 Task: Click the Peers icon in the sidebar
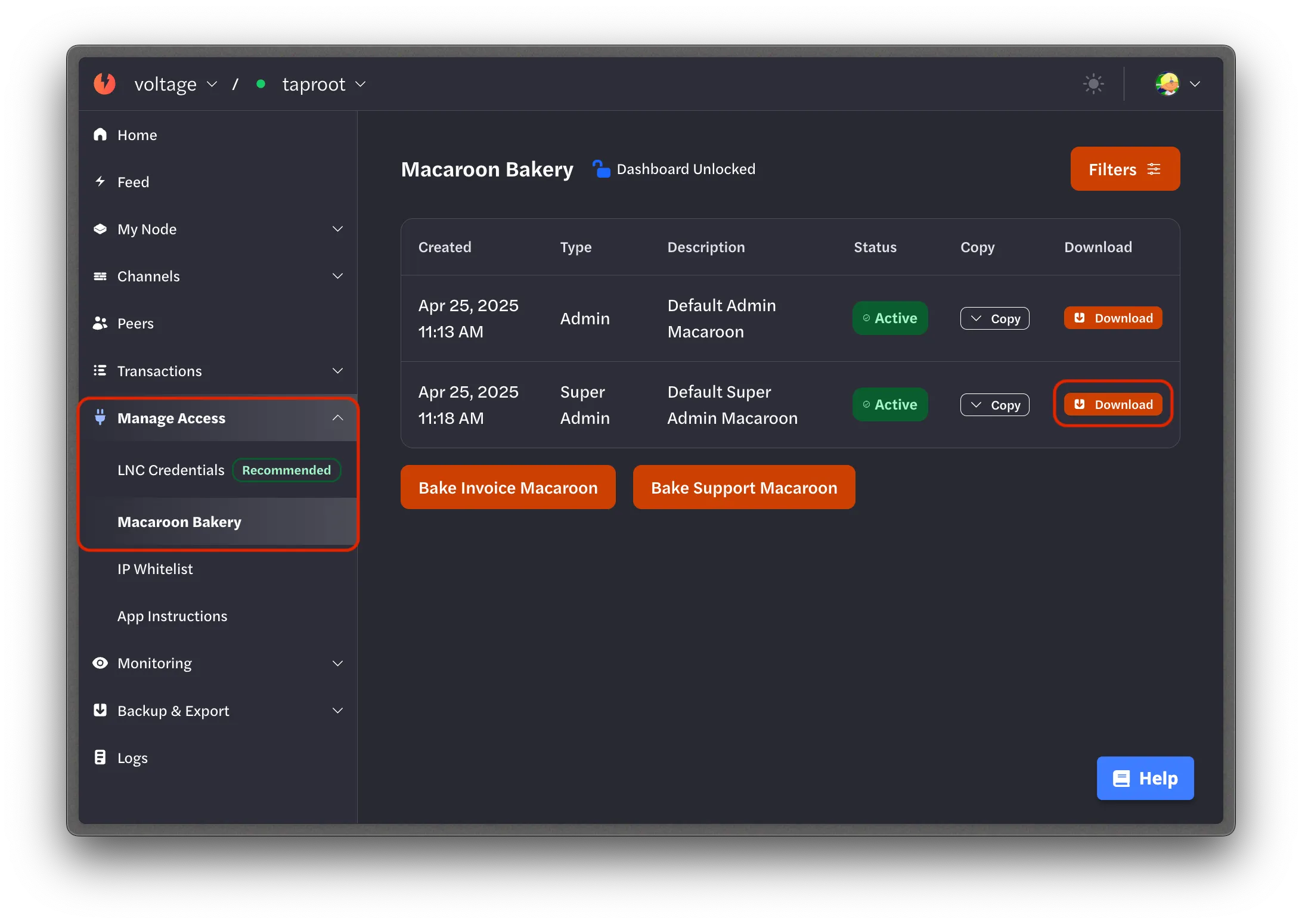(x=100, y=323)
